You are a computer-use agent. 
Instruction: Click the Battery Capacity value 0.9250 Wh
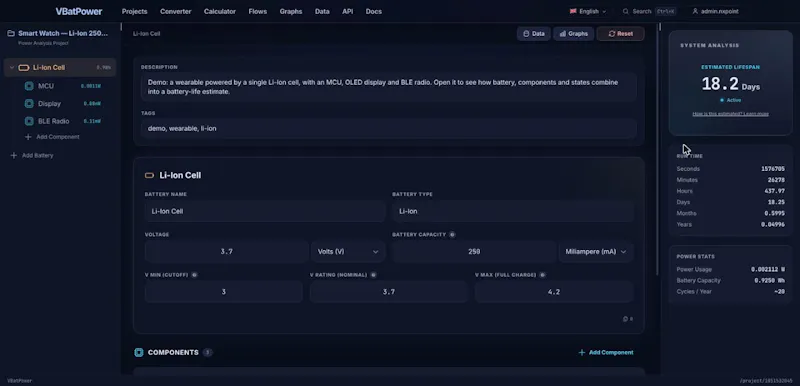point(769,280)
